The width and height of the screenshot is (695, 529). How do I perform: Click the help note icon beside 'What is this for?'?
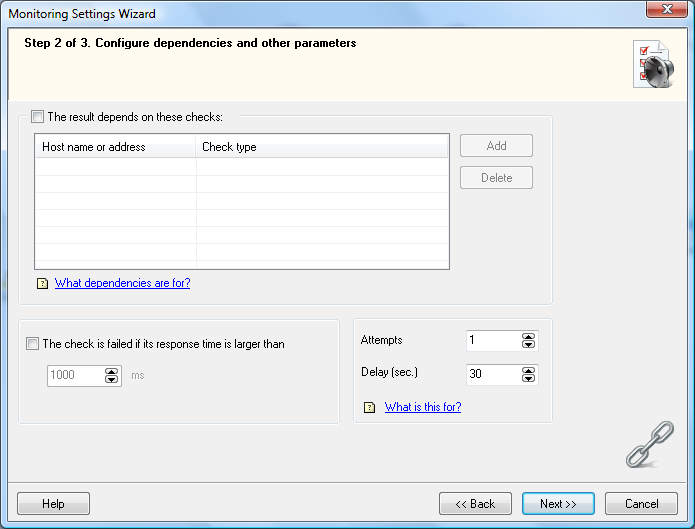369,407
